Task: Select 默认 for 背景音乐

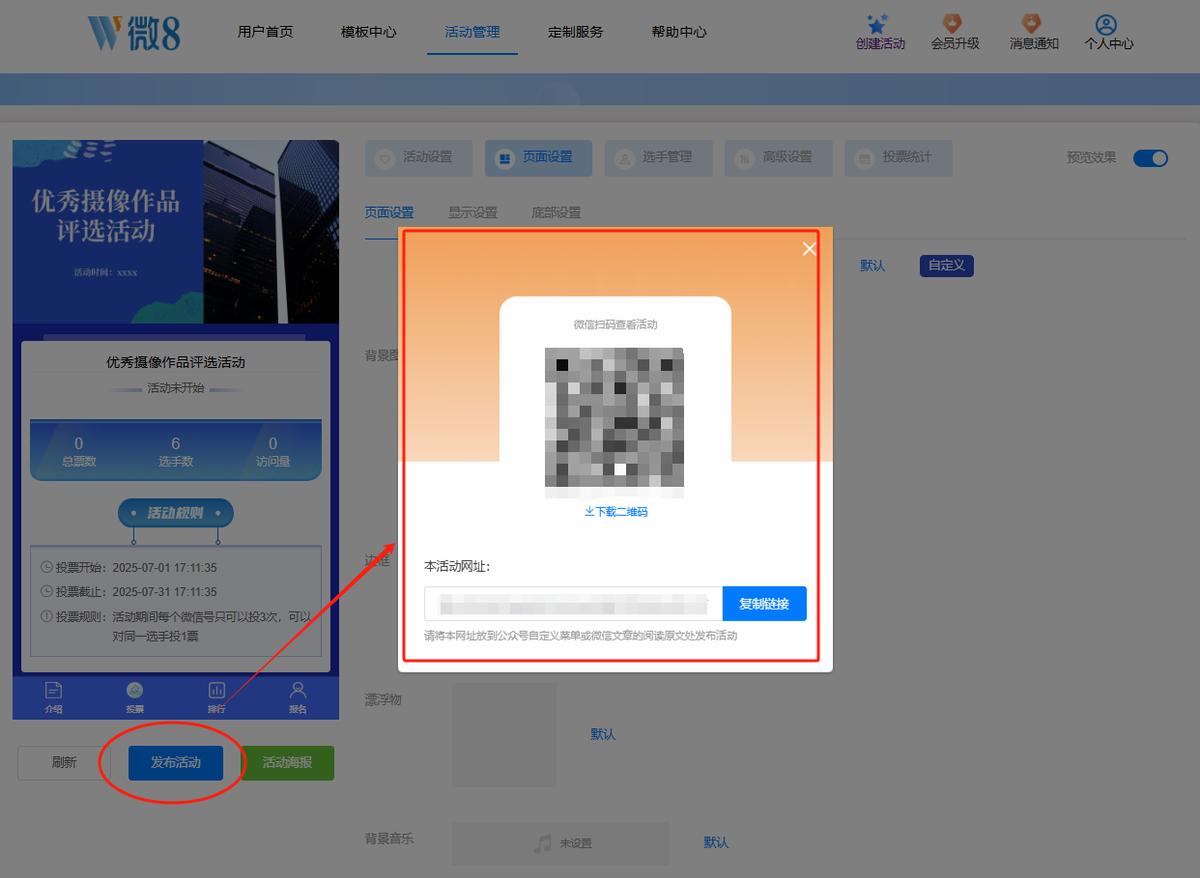Action: coord(716,843)
